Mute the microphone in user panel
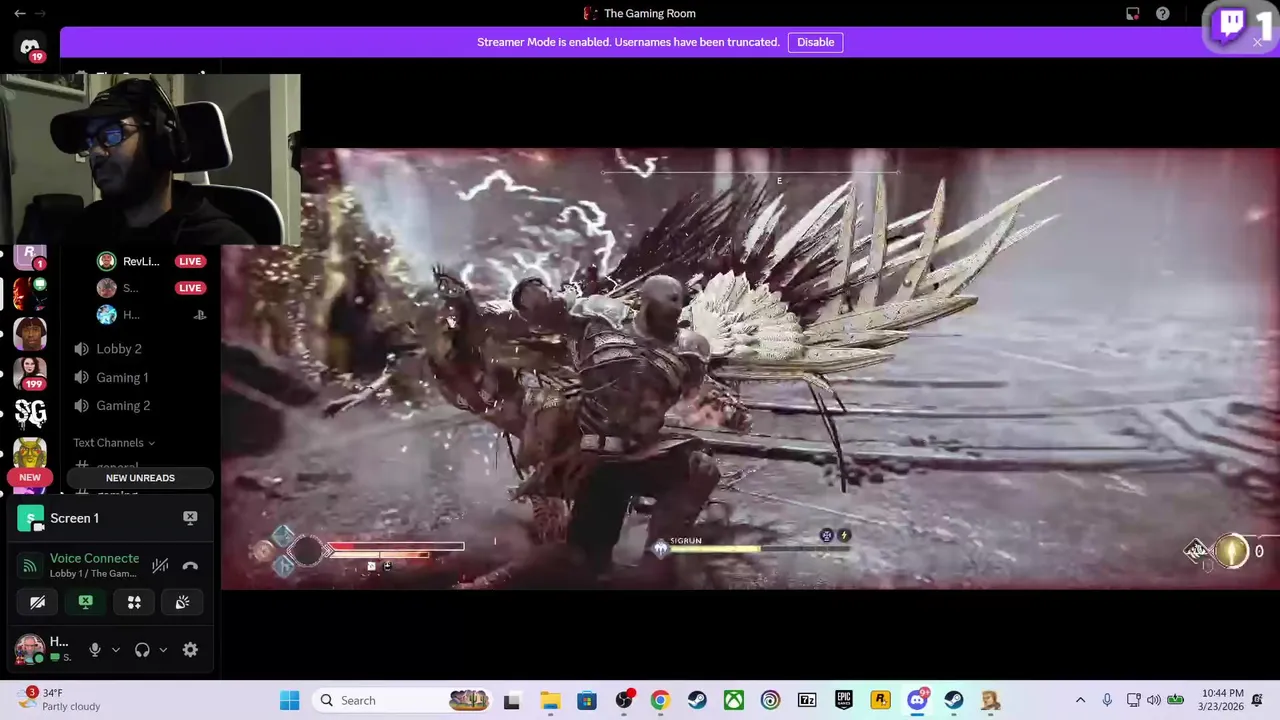 pos(95,650)
